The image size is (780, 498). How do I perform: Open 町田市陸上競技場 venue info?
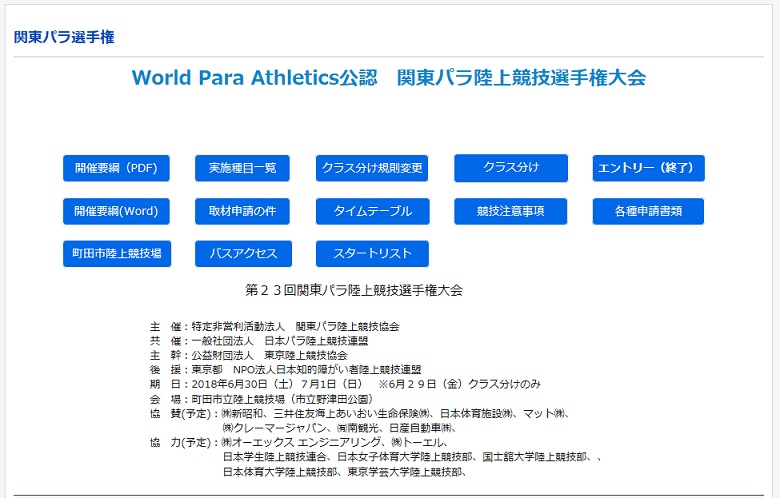(116, 254)
